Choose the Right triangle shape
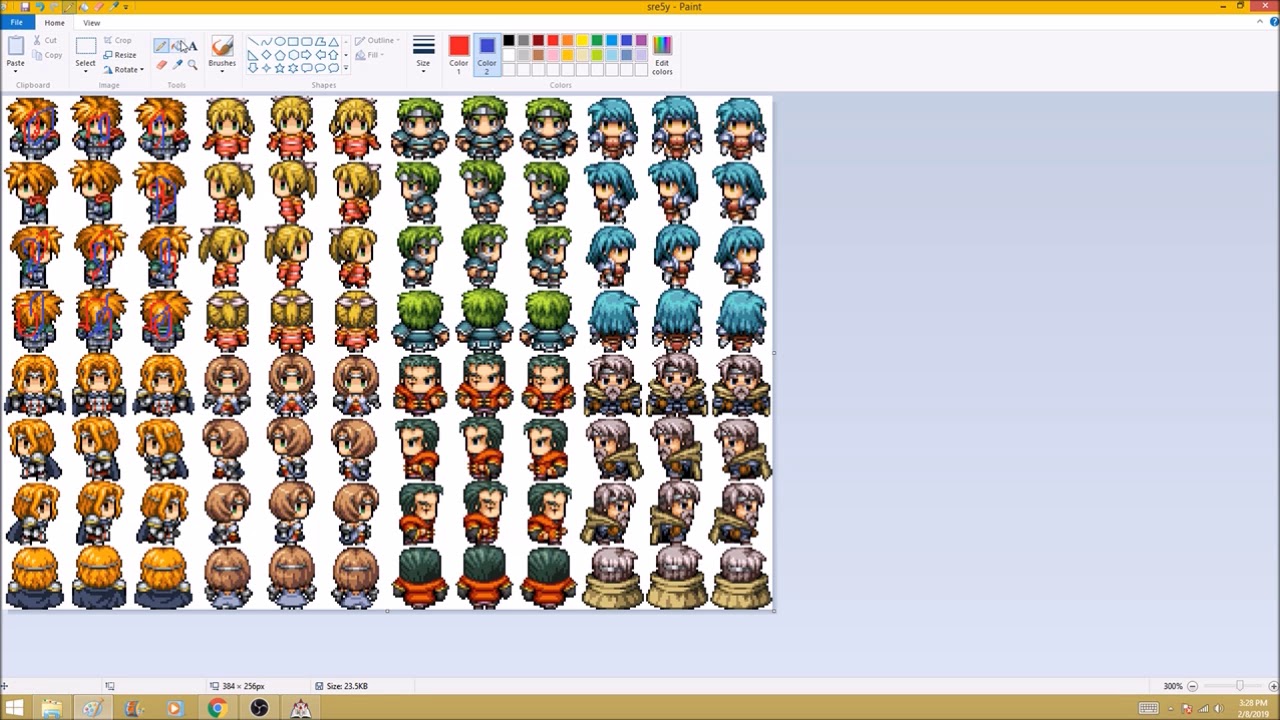The height and width of the screenshot is (720, 1280). point(253,55)
